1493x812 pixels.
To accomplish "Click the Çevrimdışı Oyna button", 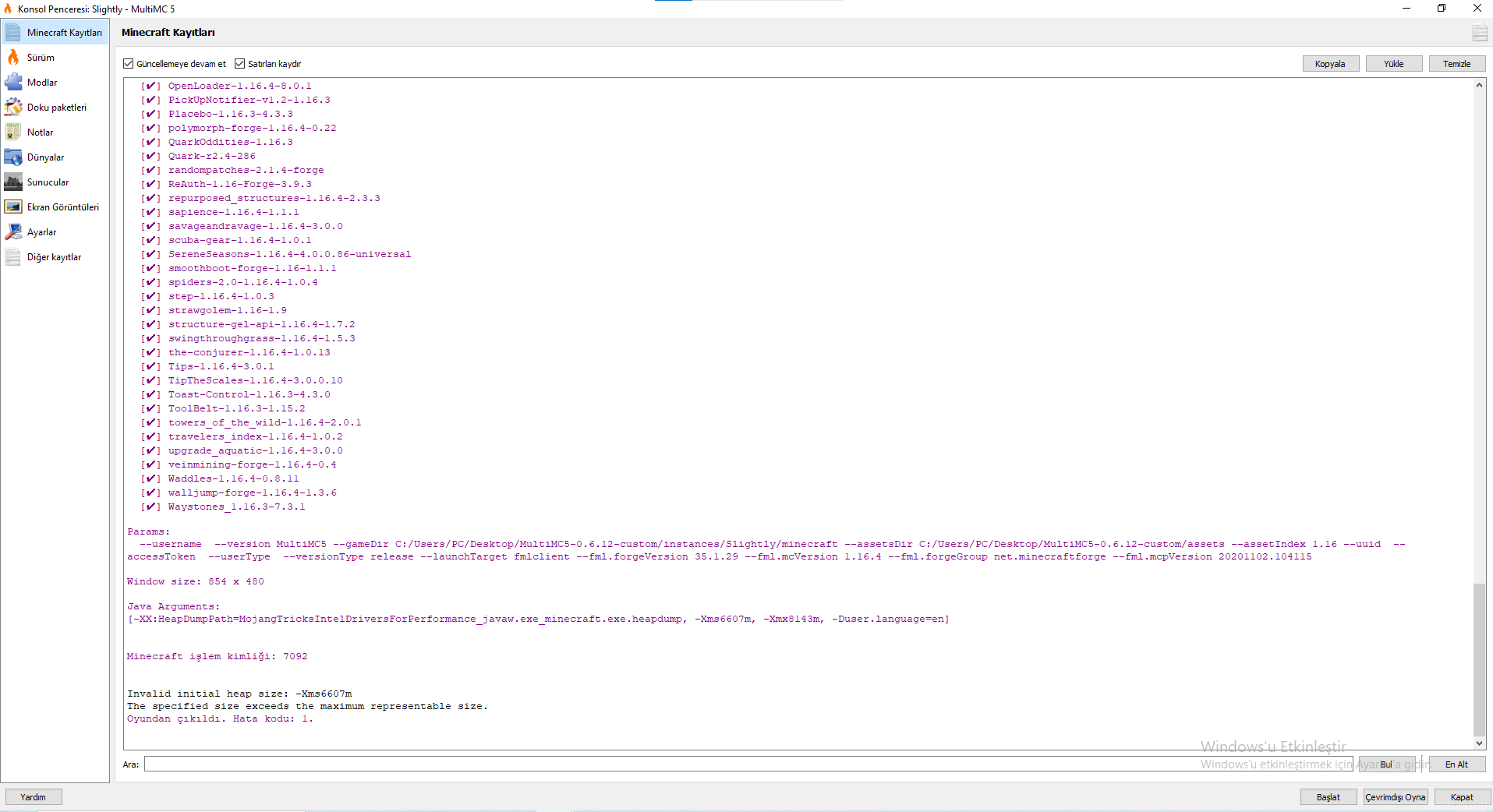I will 1395,797.
